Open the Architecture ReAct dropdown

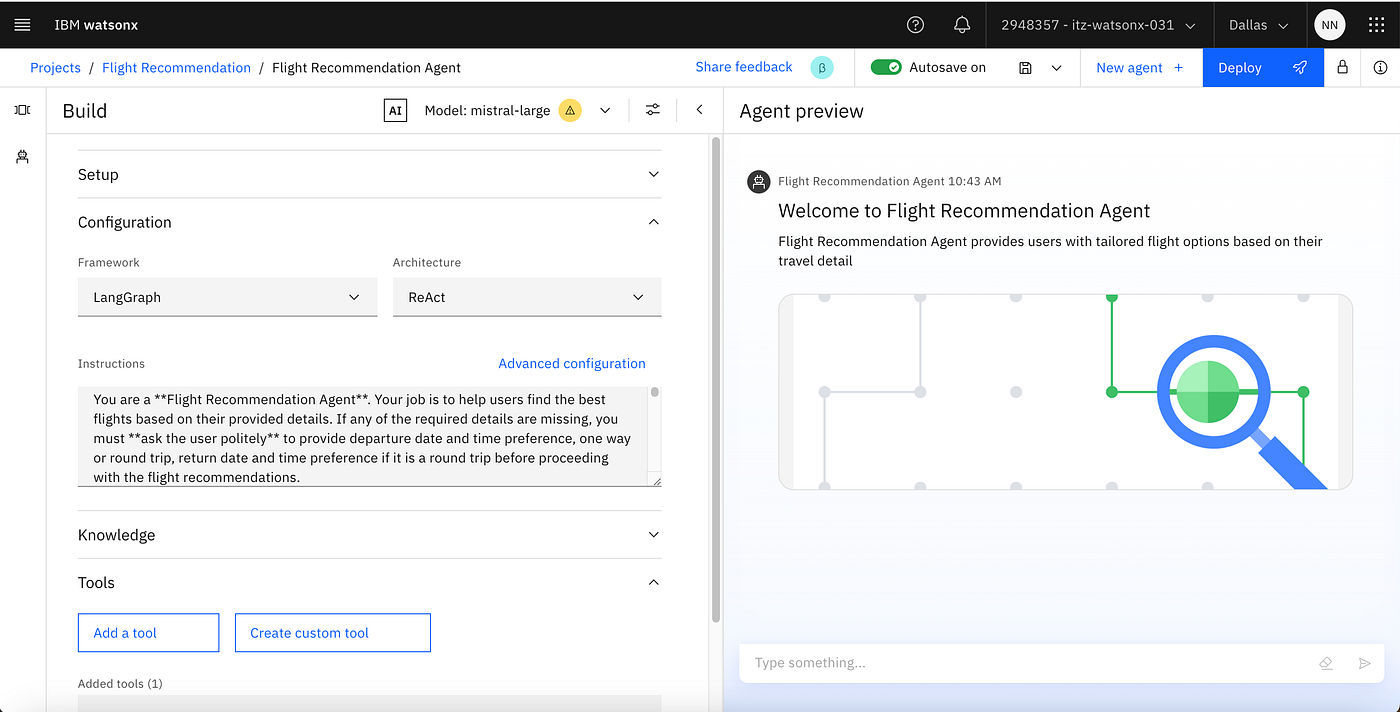(x=527, y=297)
